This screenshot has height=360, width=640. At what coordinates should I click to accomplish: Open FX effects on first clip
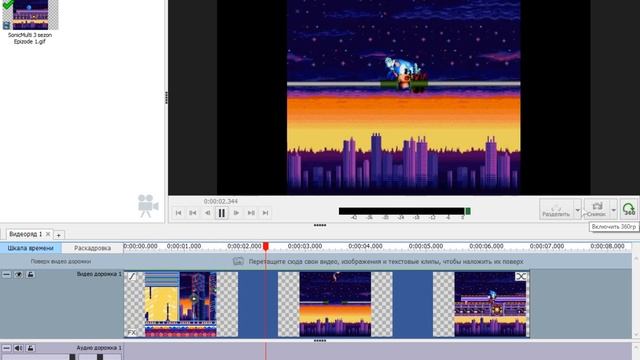(132, 333)
